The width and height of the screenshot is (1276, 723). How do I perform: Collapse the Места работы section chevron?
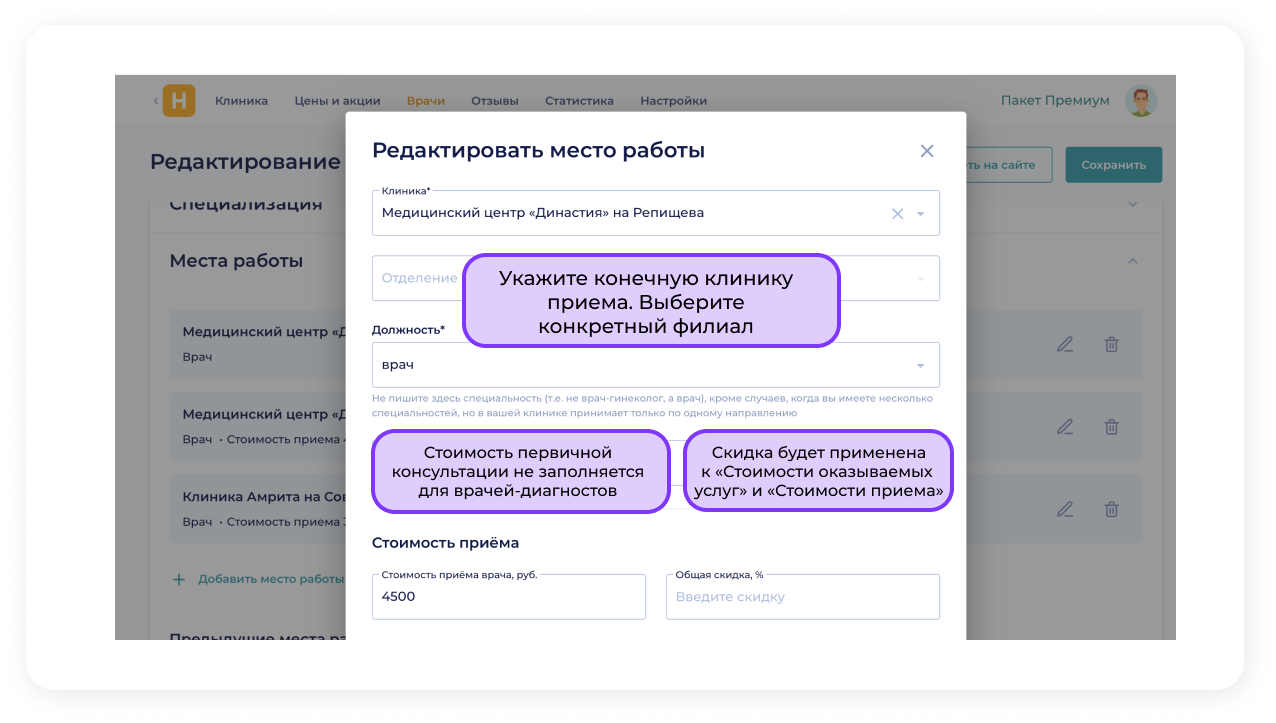[1133, 261]
